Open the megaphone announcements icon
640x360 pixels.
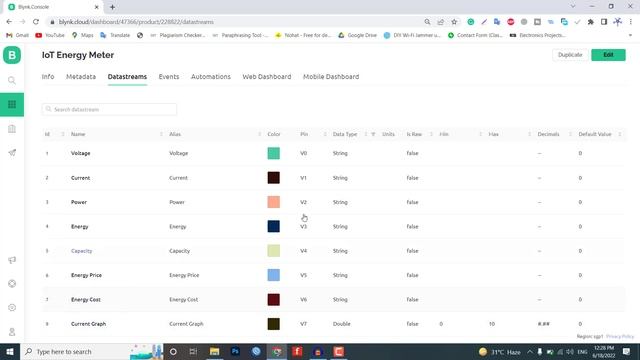point(12,260)
